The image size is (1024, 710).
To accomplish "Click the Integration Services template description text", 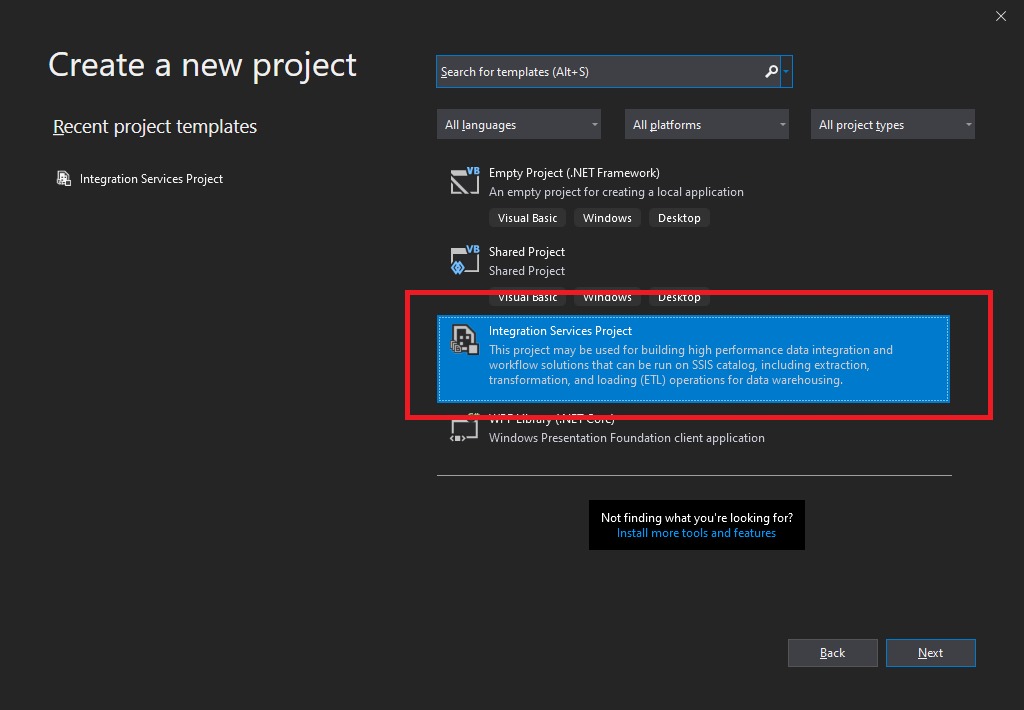I will 691,365.
